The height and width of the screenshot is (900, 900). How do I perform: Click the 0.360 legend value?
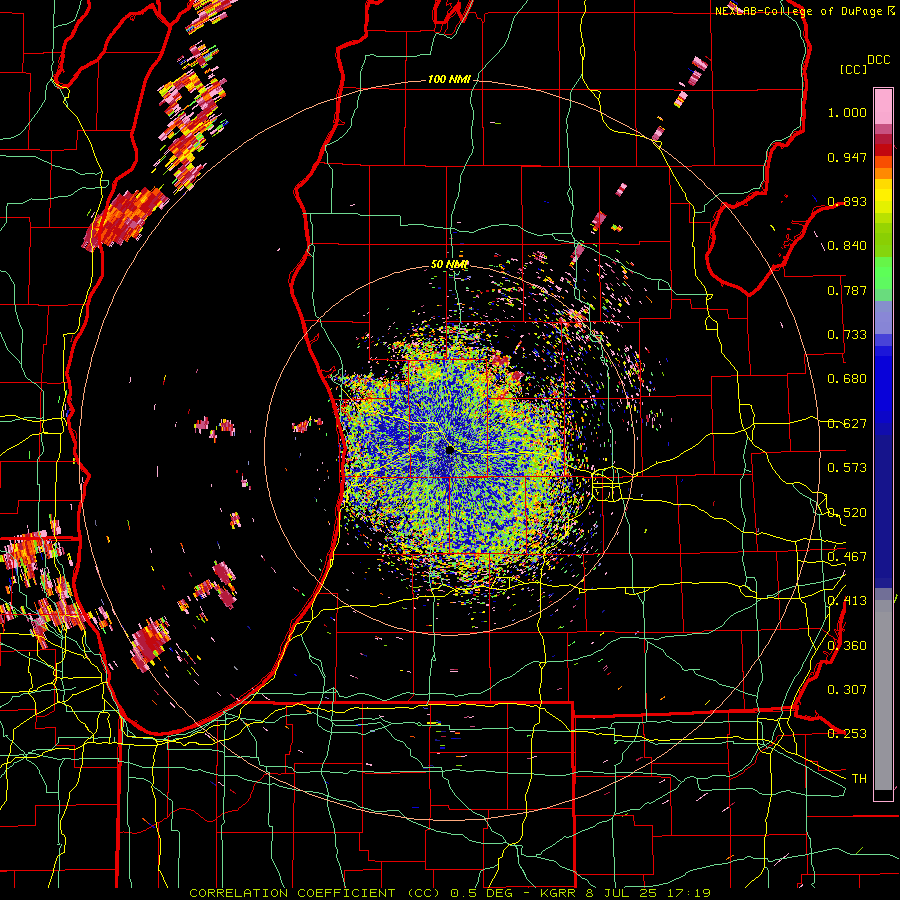(x=847, y=646)
